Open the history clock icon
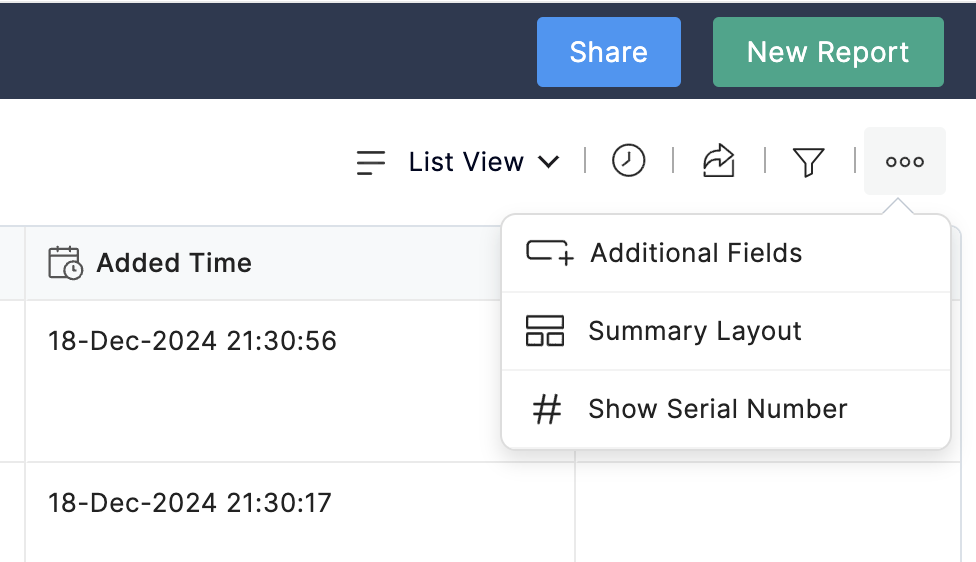The width and height of the screenshot is (976, 562). pos(628,161)
